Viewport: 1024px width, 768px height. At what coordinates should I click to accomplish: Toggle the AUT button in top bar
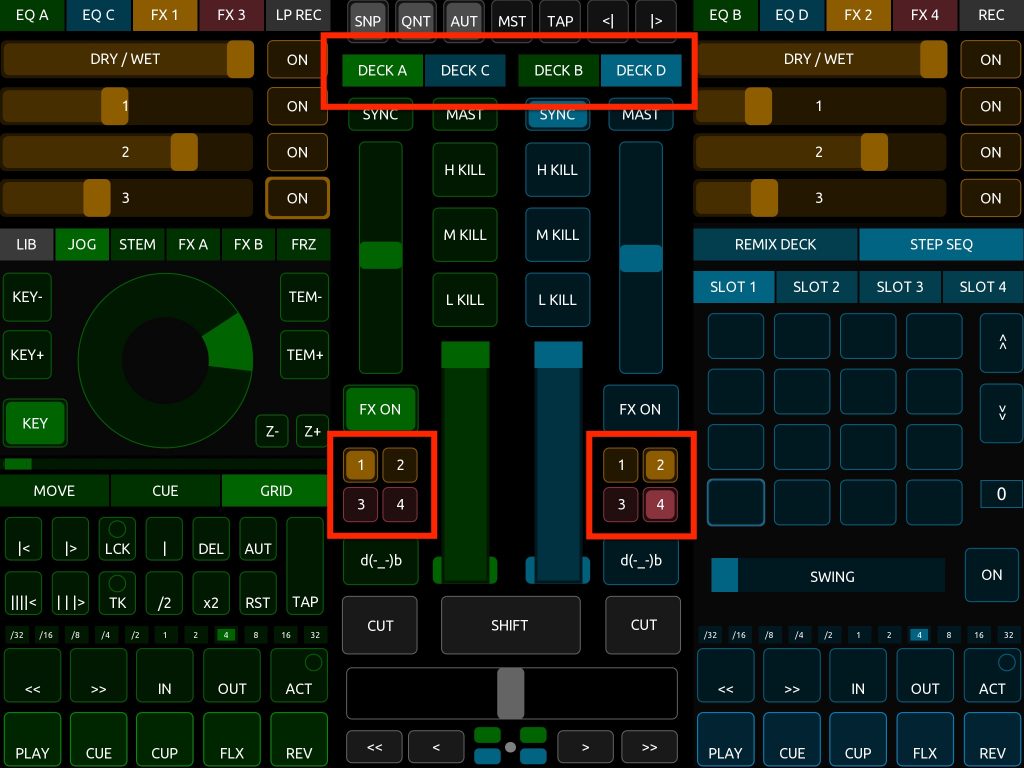464,21
